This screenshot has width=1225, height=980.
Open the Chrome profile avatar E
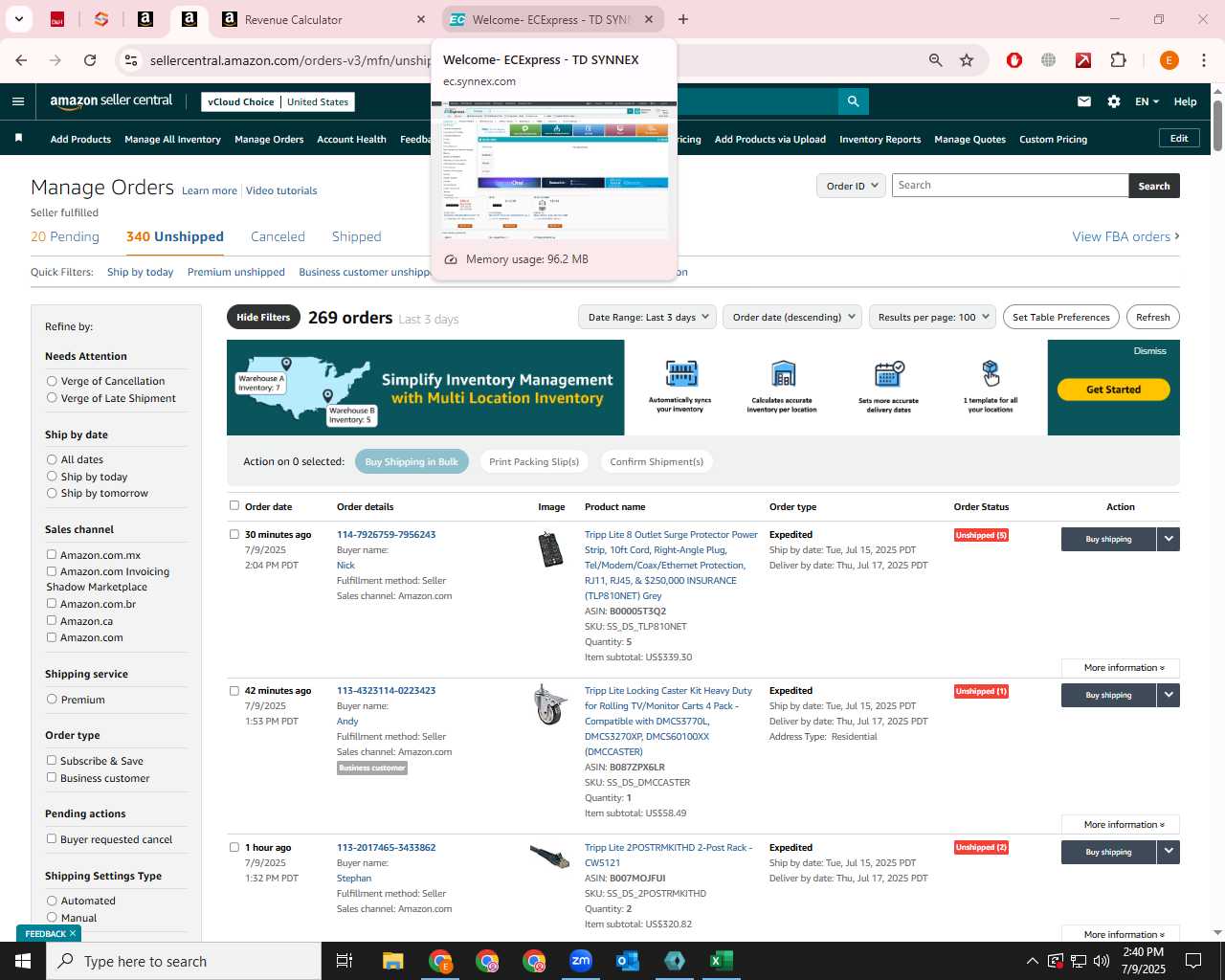[x=1169, y=60]
